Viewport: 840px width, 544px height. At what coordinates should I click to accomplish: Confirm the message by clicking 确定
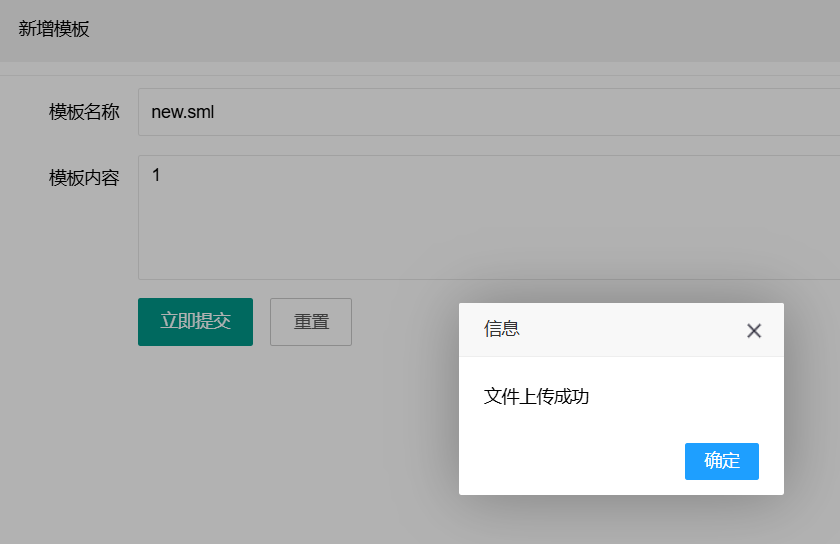click(721, 461)
